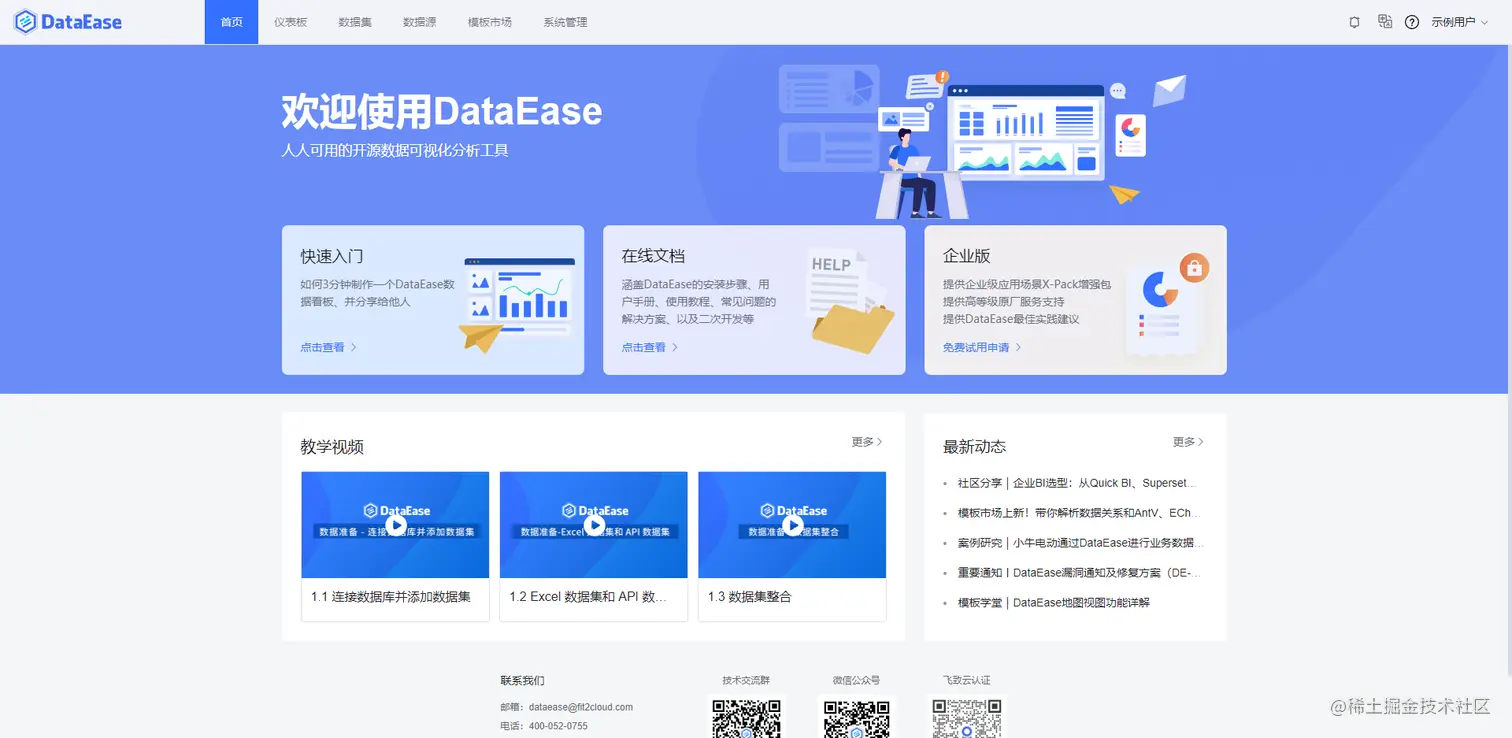
Task: Click the 微信公众号 QR code
Action: (x=857, y=718)
